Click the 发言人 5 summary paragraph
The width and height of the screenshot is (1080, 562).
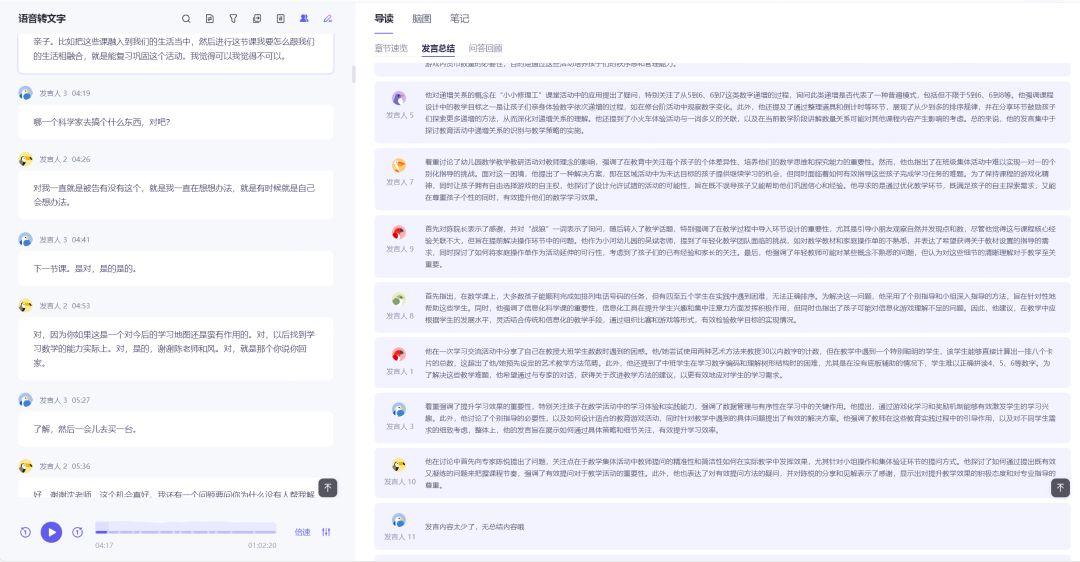(x=740, y=112)
